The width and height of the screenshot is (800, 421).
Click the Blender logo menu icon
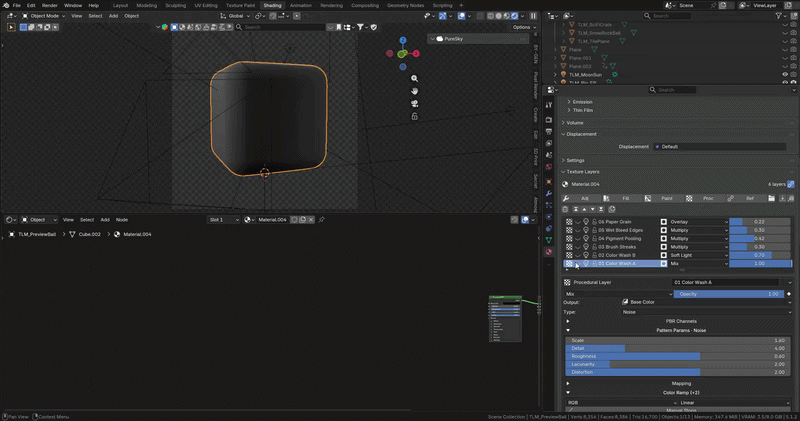pyautogui.click(x=6, y=5)
